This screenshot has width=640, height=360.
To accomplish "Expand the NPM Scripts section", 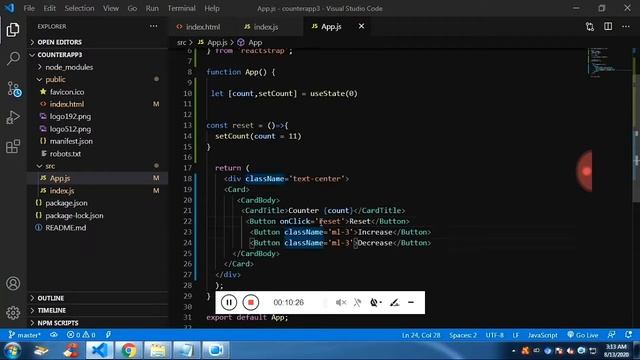I will pyautogui.click(x=98, y=323).
